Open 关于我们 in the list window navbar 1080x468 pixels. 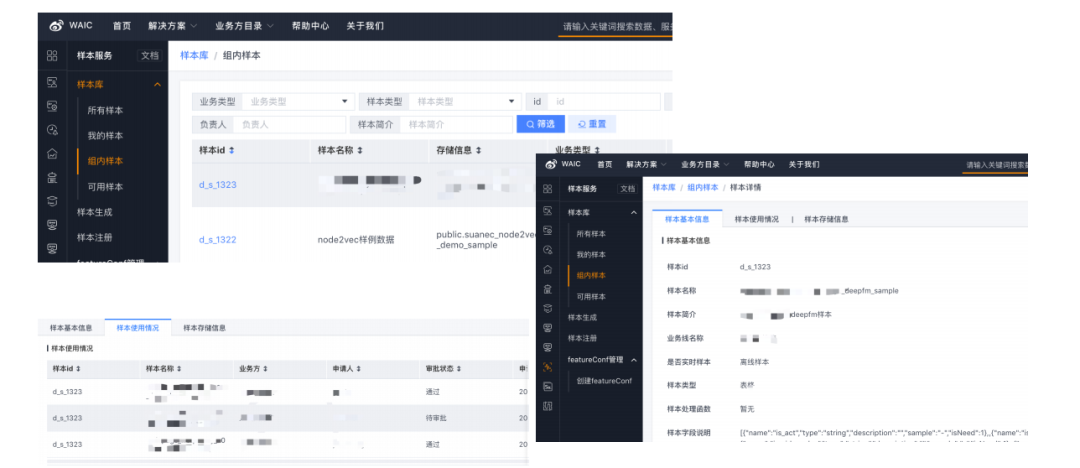[365, 26]
